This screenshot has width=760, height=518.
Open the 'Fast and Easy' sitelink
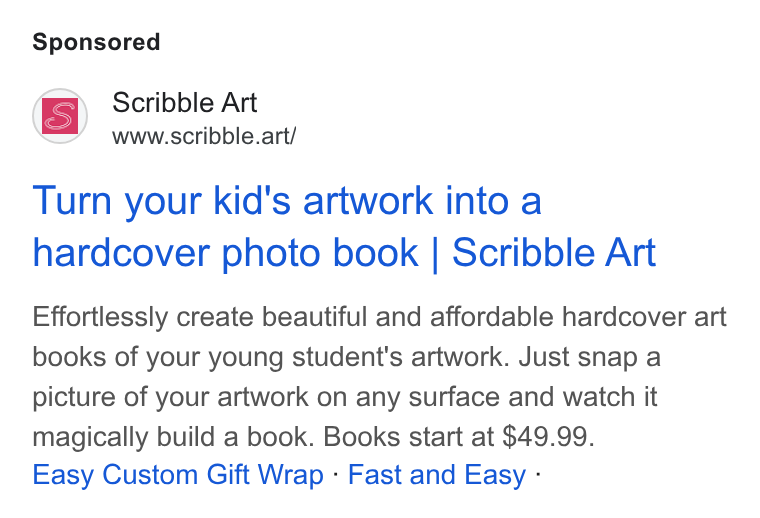[437, 474]
